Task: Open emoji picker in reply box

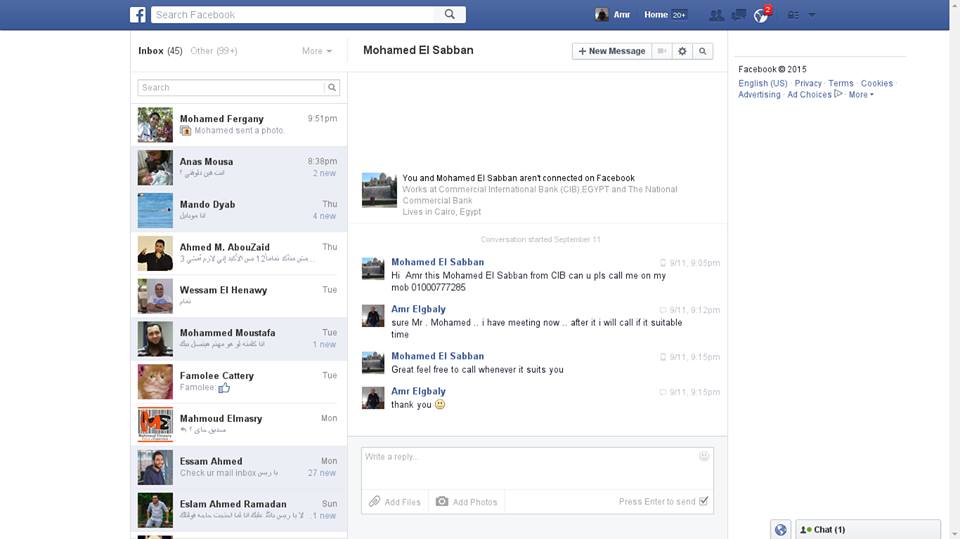Action: (704, 456)
